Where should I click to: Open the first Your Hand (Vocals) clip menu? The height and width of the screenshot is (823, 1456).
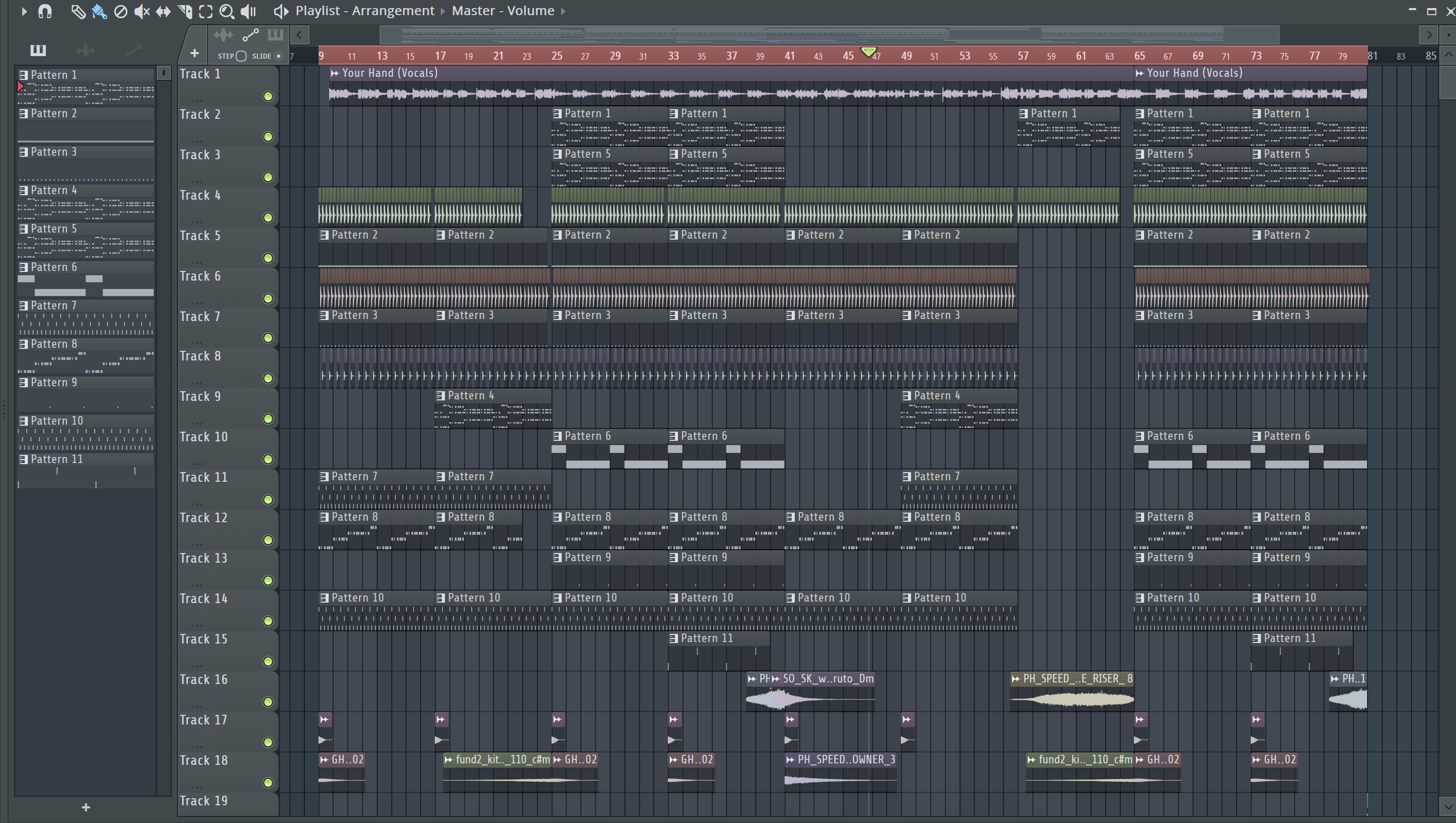(335, 73)
